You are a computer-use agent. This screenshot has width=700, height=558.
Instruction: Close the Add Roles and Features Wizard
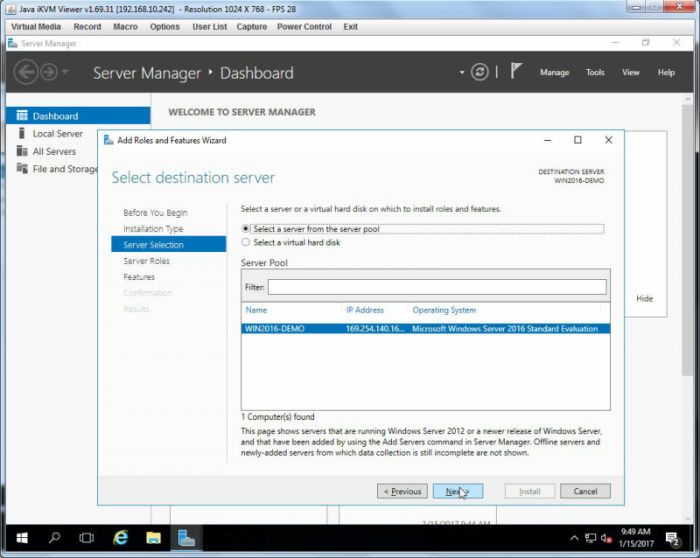[608, 140]
